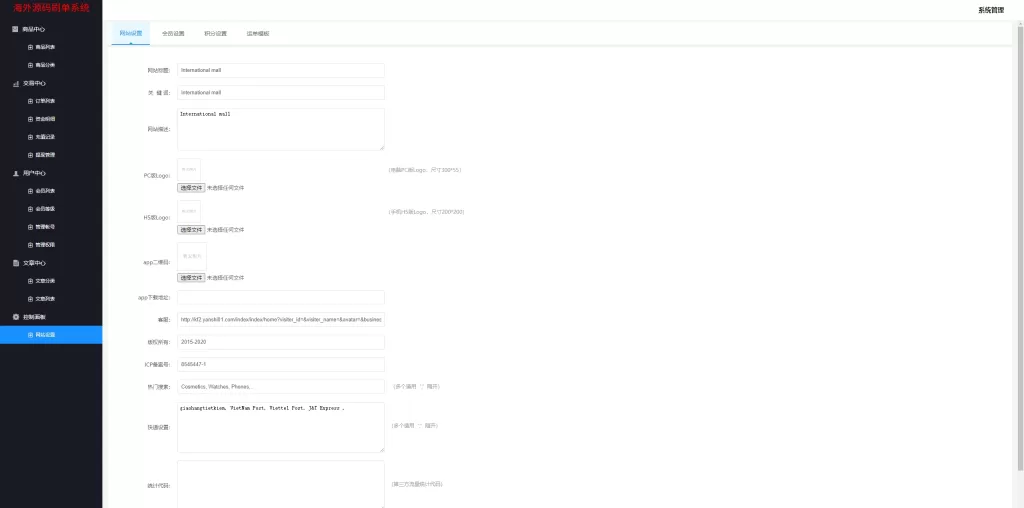Image resolution: width=1024 pixels, height=508 pixels.
Task: Click the app二维码 preview image
Action: coord(192,257)
